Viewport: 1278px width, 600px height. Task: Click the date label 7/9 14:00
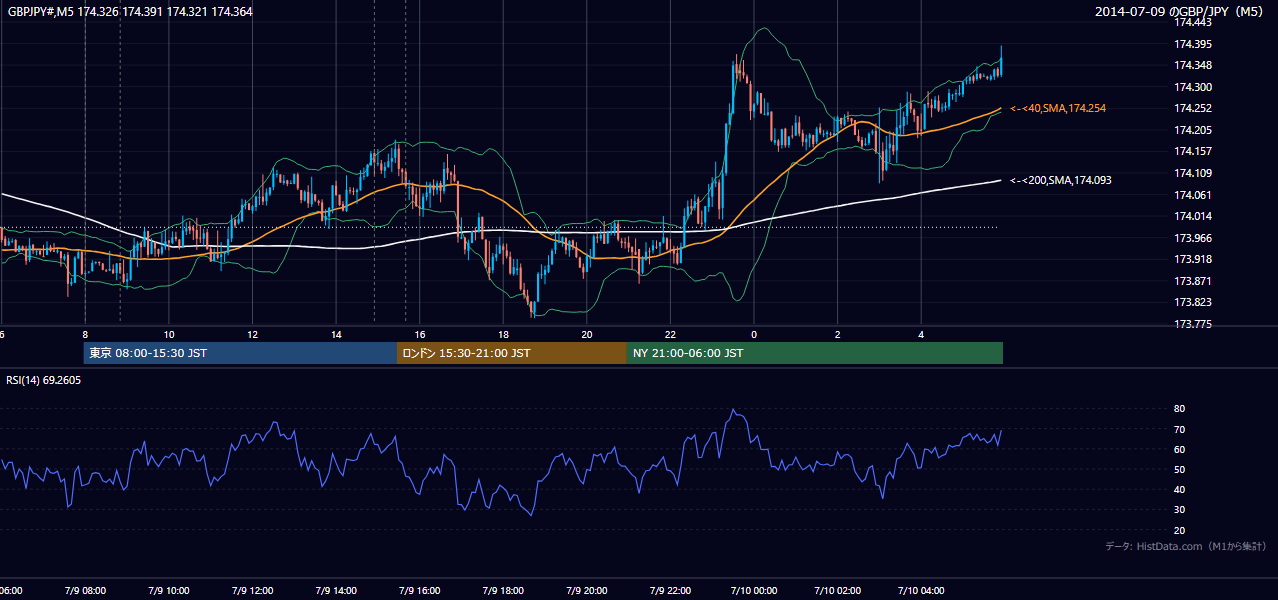tap(336, 591)
